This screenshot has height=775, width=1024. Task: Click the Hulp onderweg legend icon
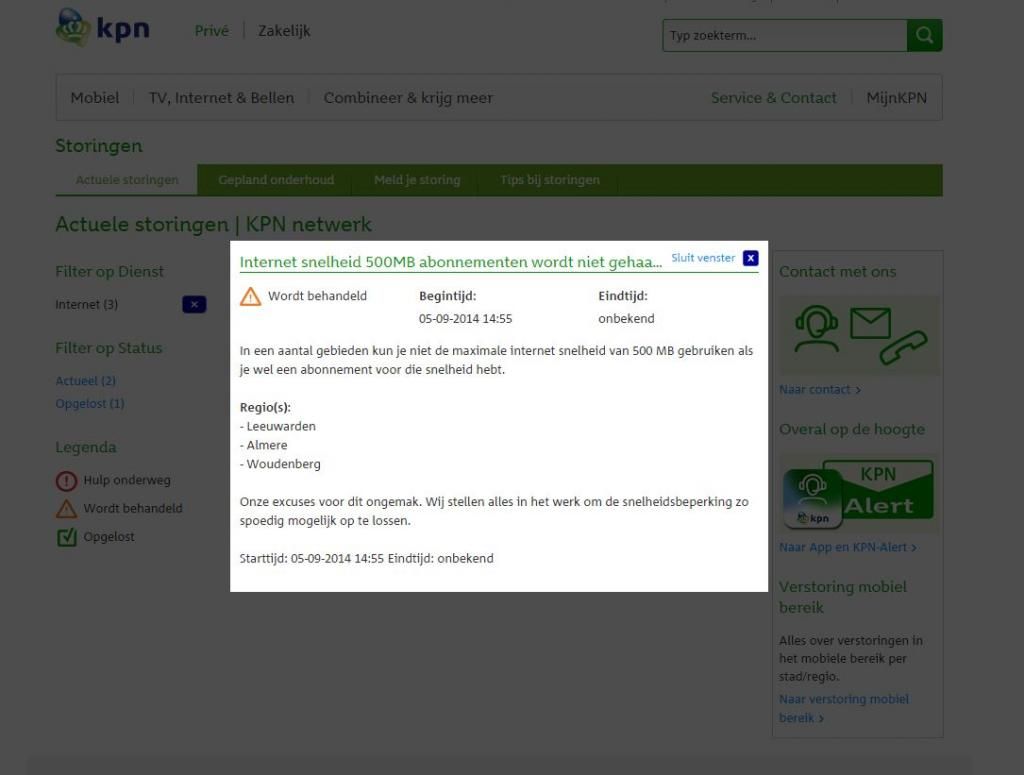pyautogui.click(x=67, y=481)
